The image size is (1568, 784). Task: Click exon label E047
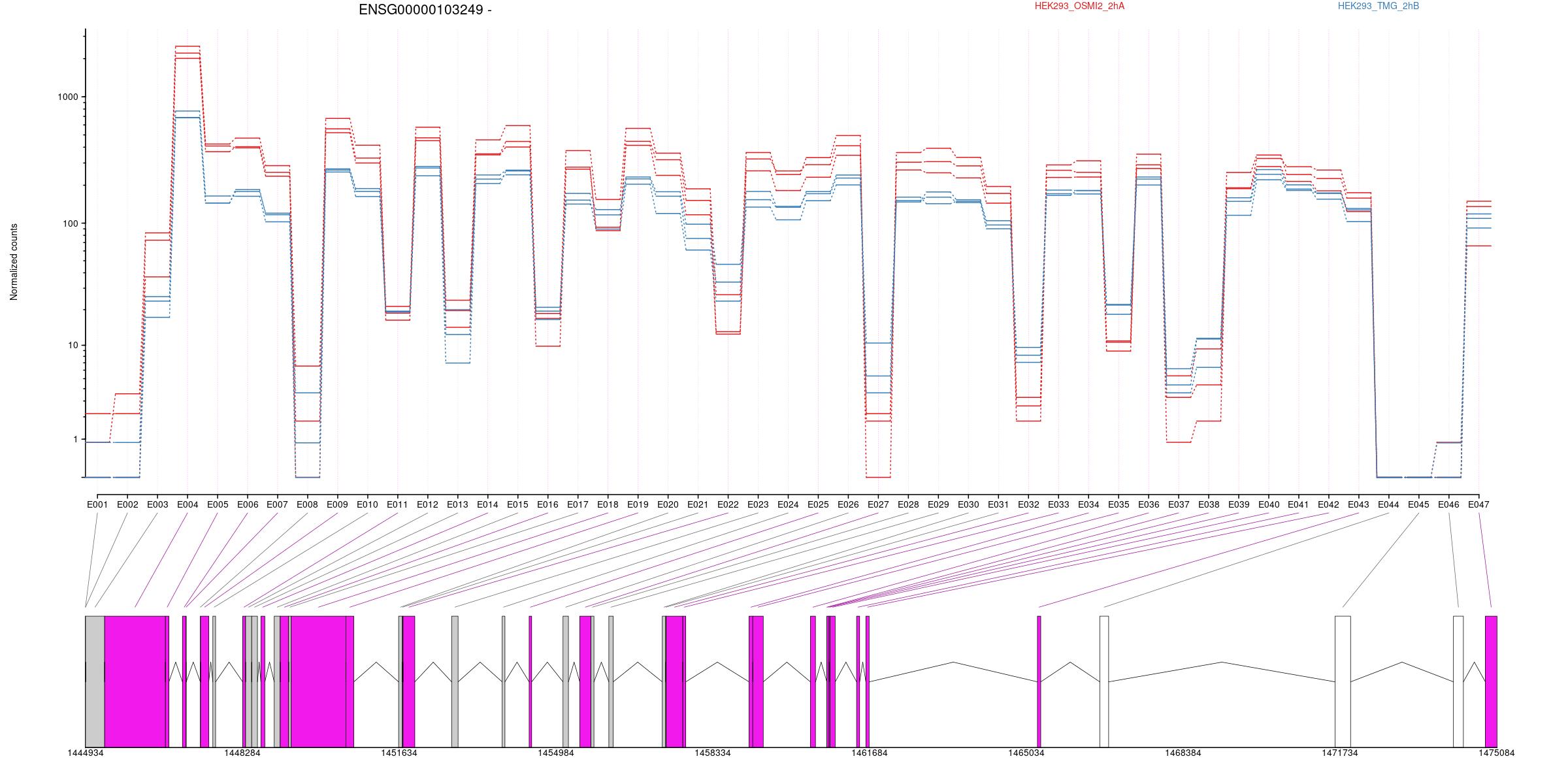pos(1480,504)
